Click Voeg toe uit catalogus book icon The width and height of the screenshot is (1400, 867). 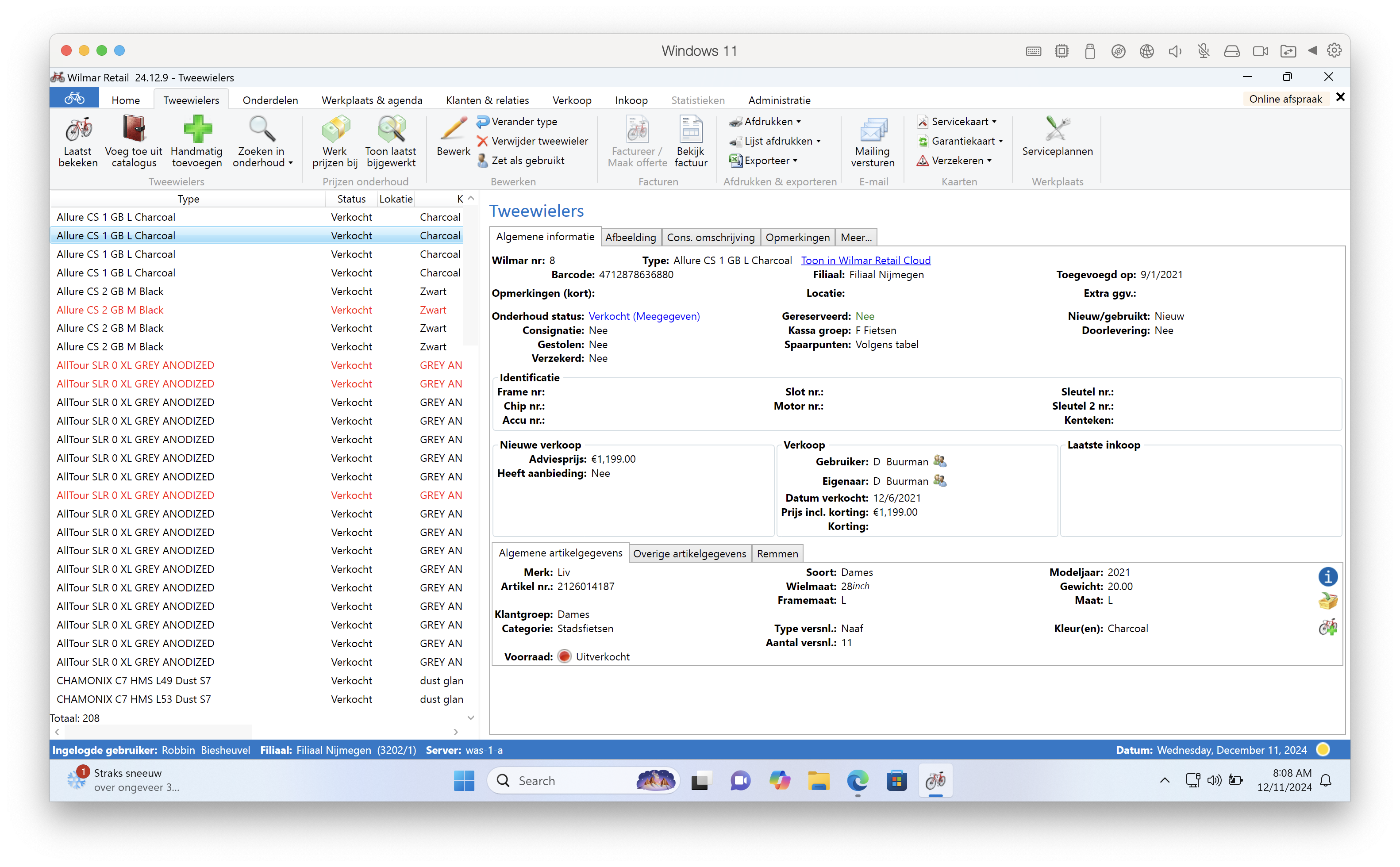click(x=134, y=129)
